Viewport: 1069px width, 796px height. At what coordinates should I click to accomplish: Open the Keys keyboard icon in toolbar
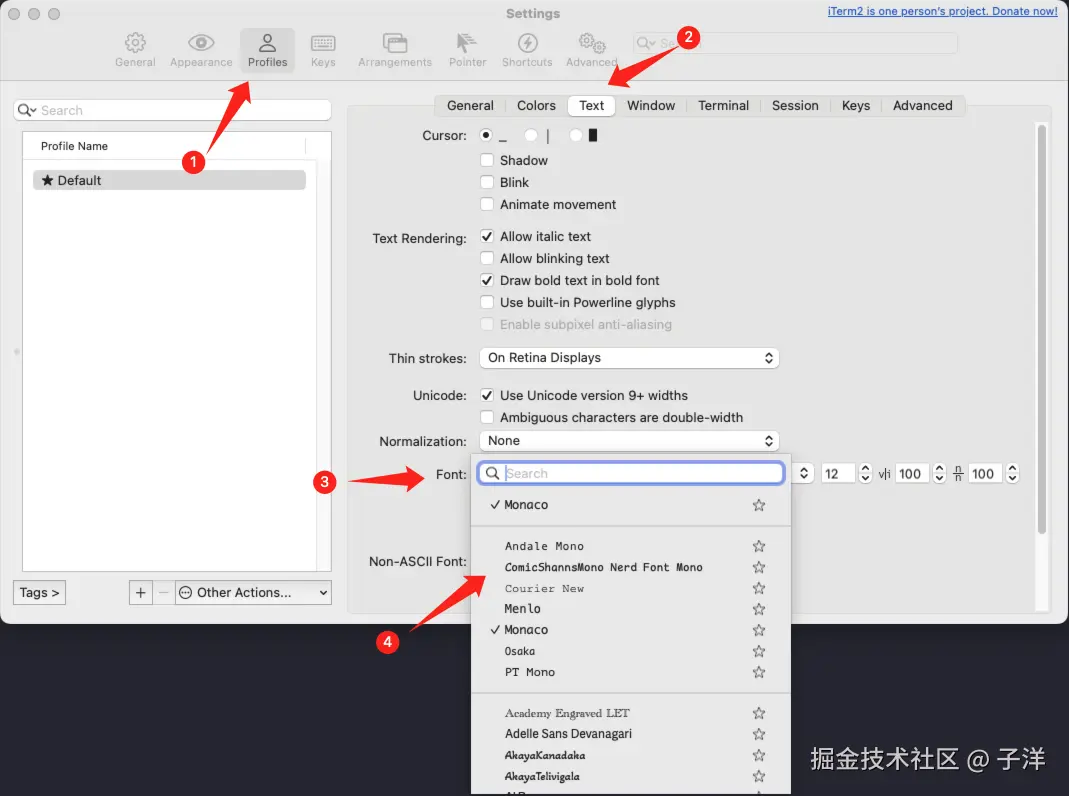coord(323,43)
